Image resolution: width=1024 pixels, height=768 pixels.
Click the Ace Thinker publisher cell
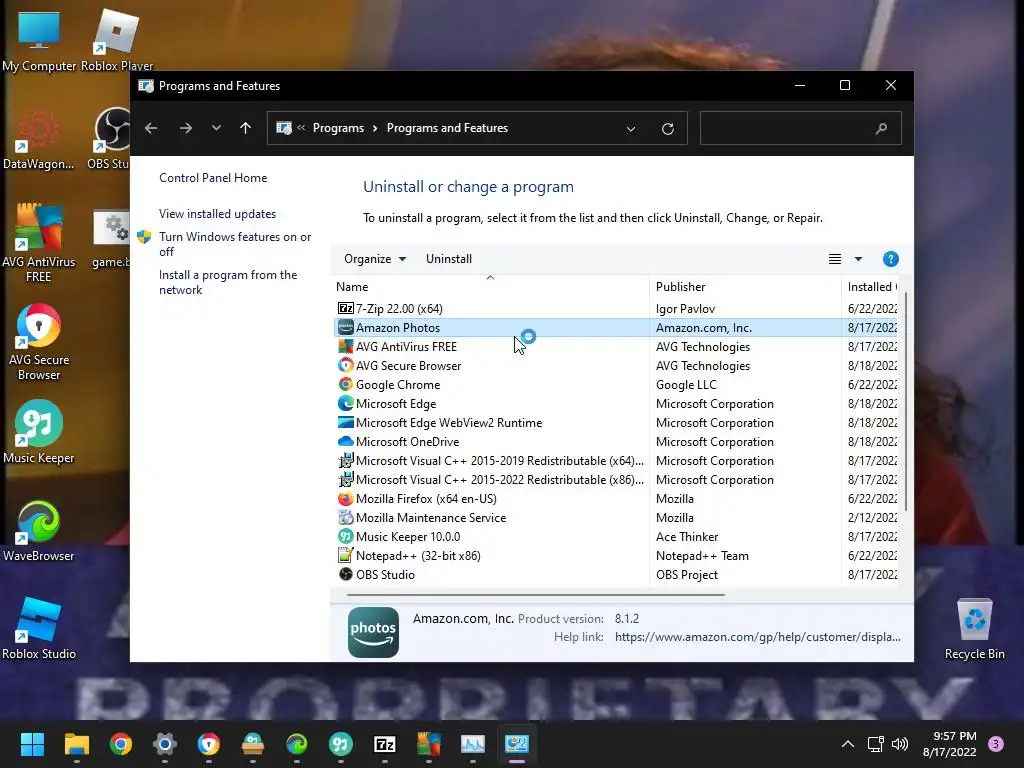[687, 536]
